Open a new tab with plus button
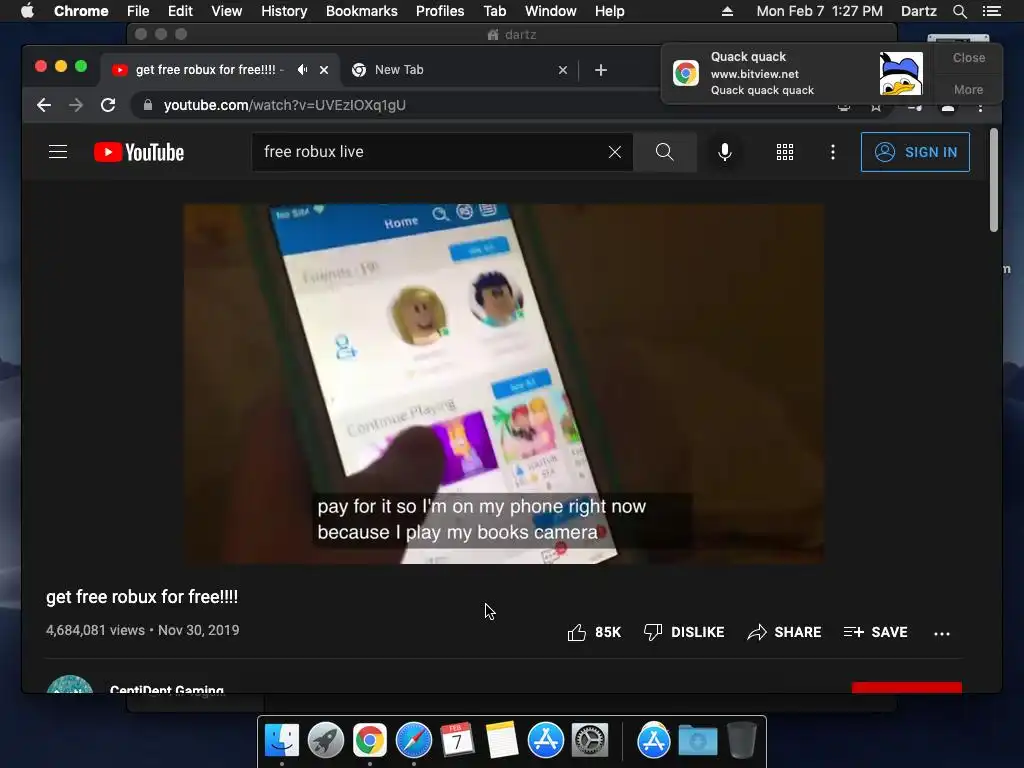 coord(601,70)
